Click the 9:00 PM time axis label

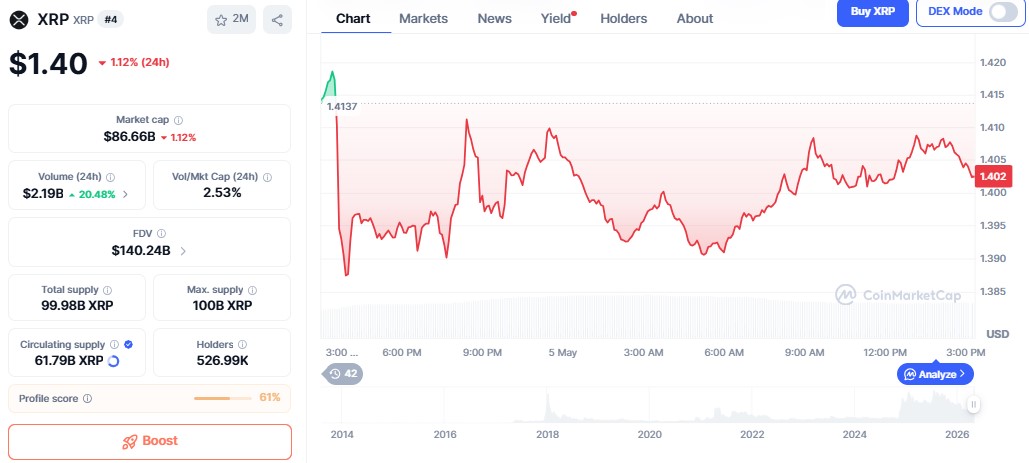(482, 353)
